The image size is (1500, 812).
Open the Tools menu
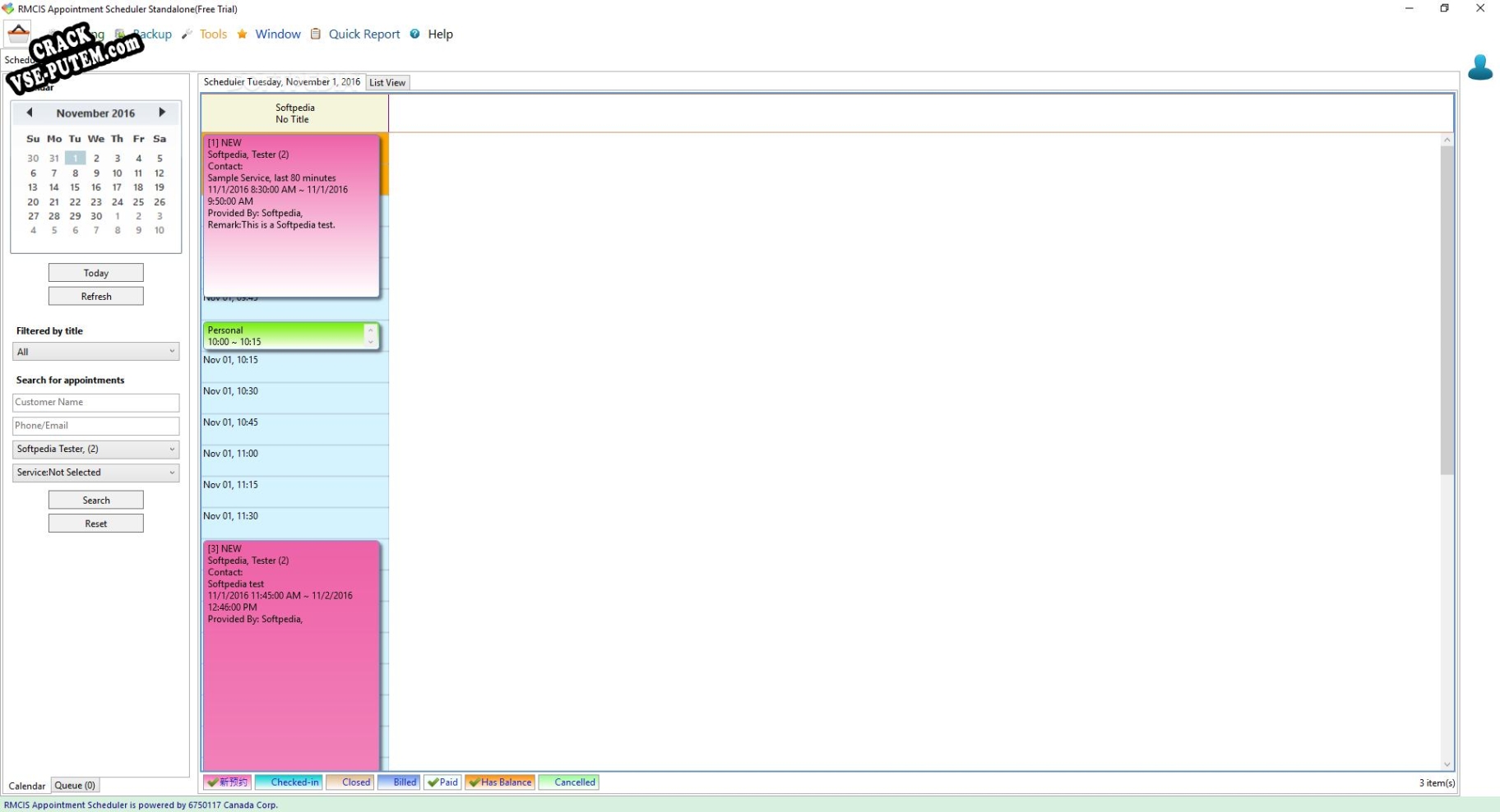[x=213, y=35]
